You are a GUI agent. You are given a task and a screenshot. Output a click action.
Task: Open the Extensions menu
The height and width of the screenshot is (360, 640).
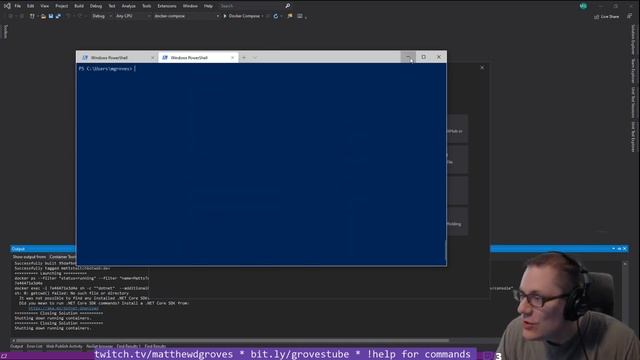coord(167,6)
